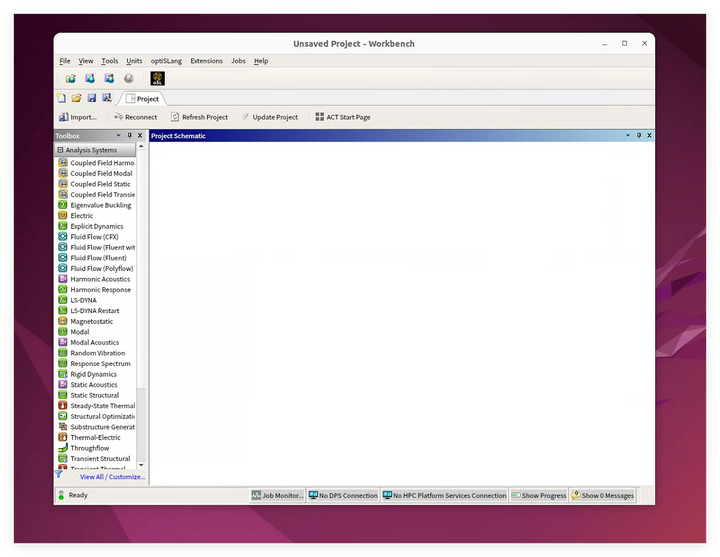
Task: Select Response Spectrum entry
Action: (x=96, y=363)
